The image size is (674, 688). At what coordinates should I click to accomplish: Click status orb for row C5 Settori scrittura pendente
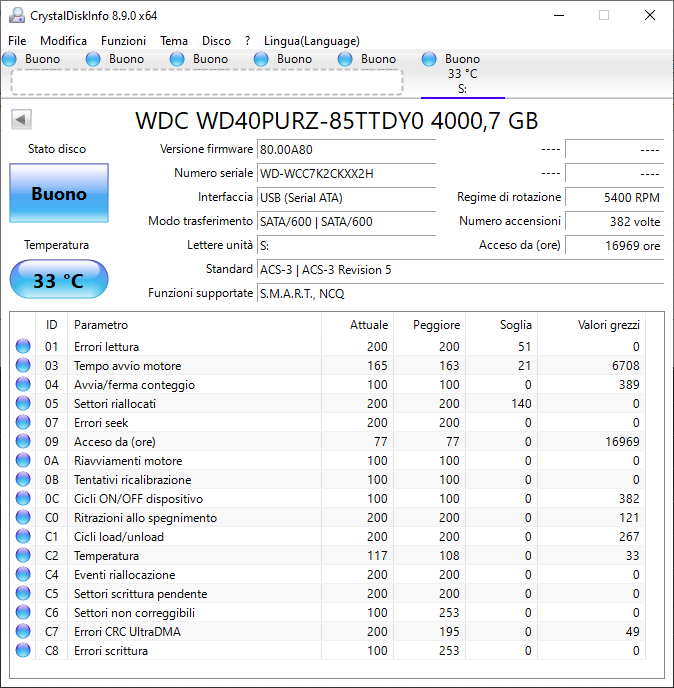click(x=23, y=593)
